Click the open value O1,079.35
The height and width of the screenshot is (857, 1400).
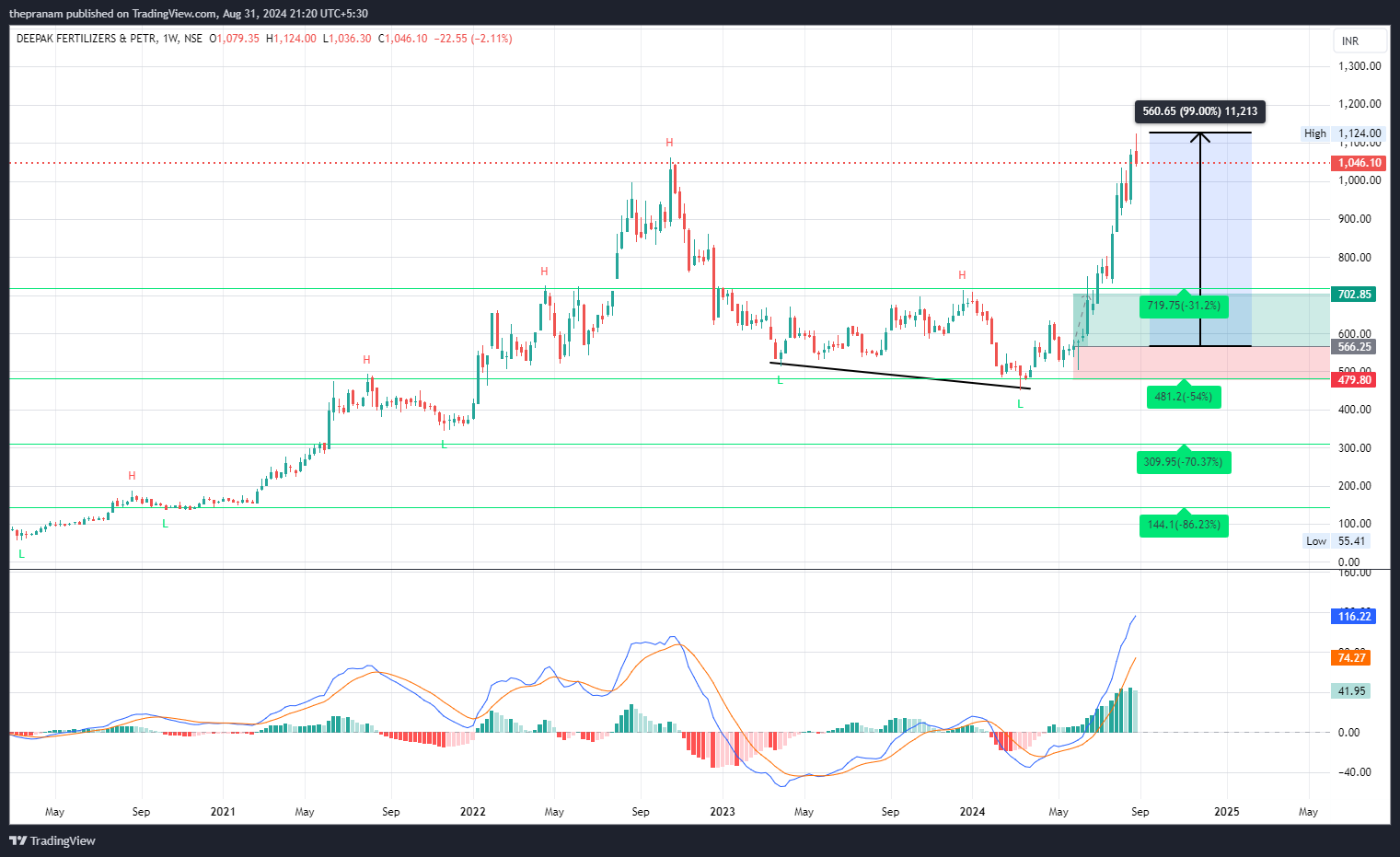(x=235, y=39)
